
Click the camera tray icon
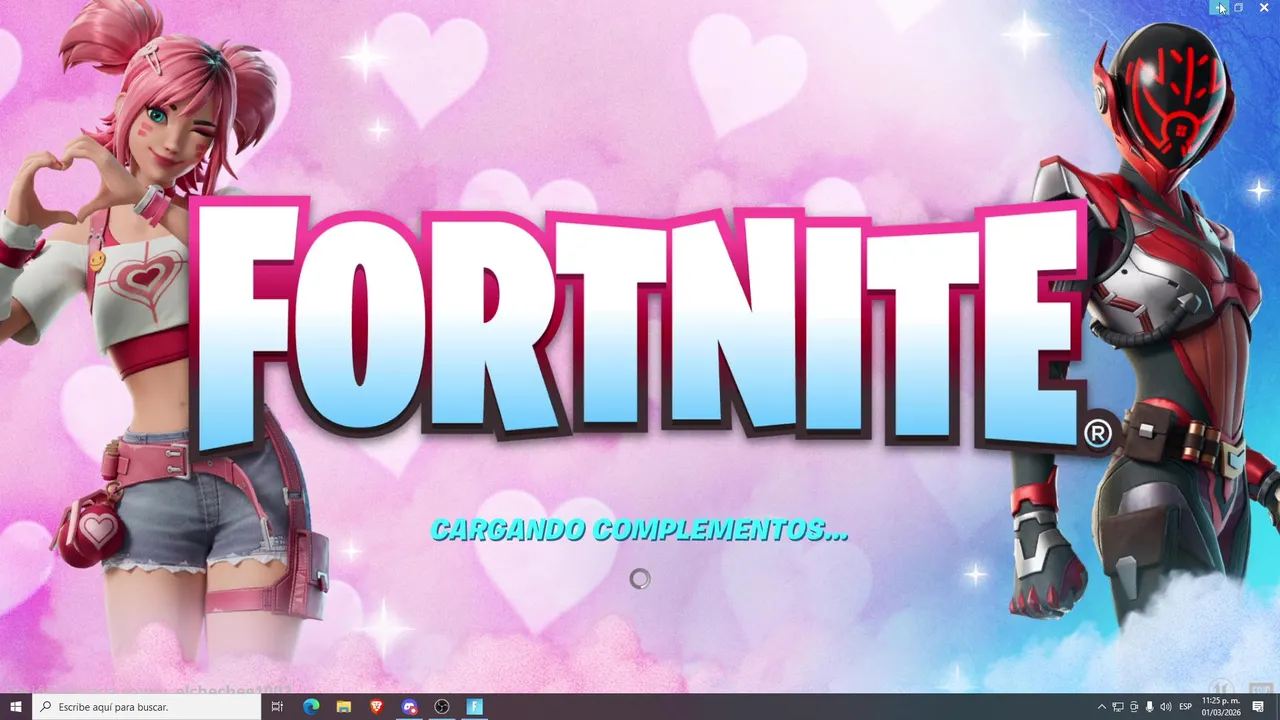tap(1134, 707)
